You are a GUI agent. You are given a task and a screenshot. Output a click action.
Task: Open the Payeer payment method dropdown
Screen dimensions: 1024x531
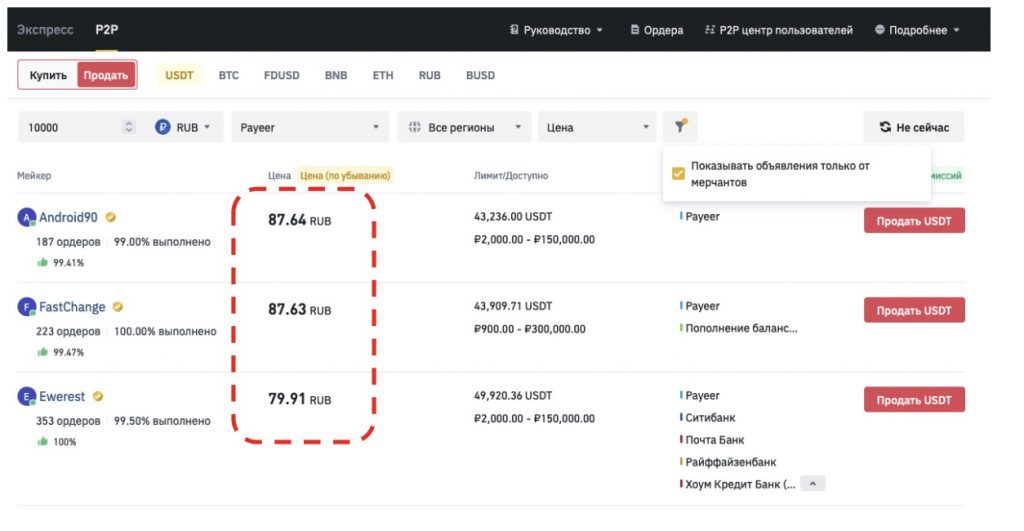click(x=310, y=127)
